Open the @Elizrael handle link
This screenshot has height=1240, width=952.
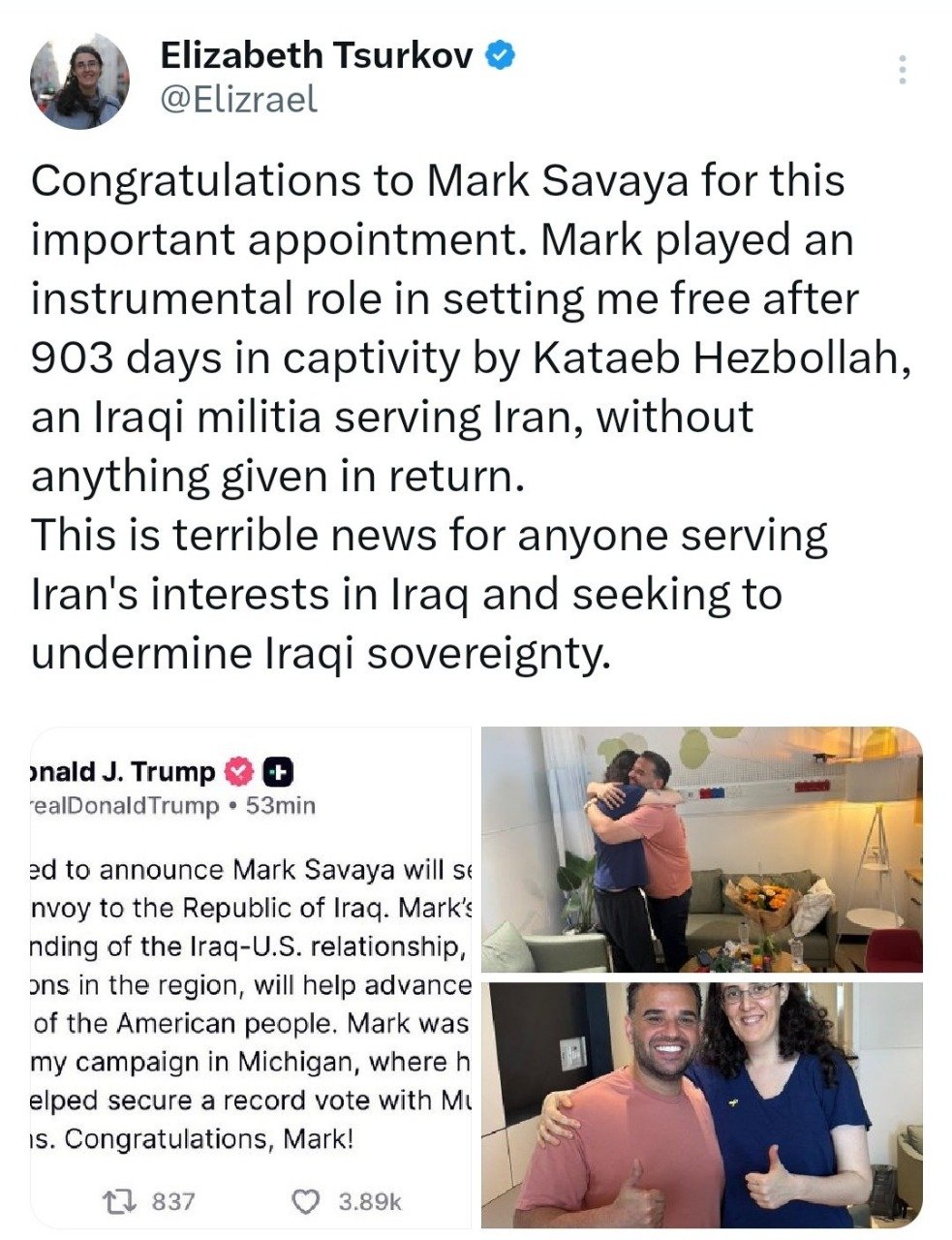tap(238, 99)
